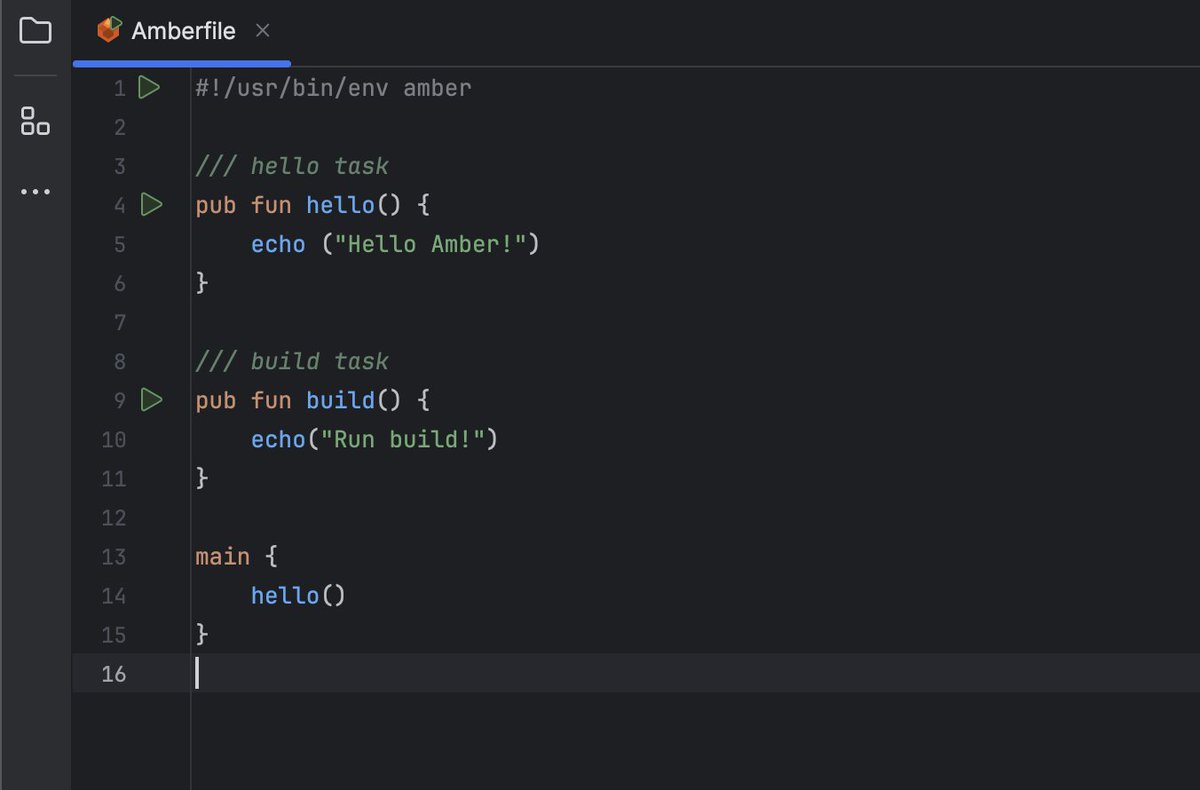
Task: Click the 'main' keyword on line 13
Action: coord(223,556)
